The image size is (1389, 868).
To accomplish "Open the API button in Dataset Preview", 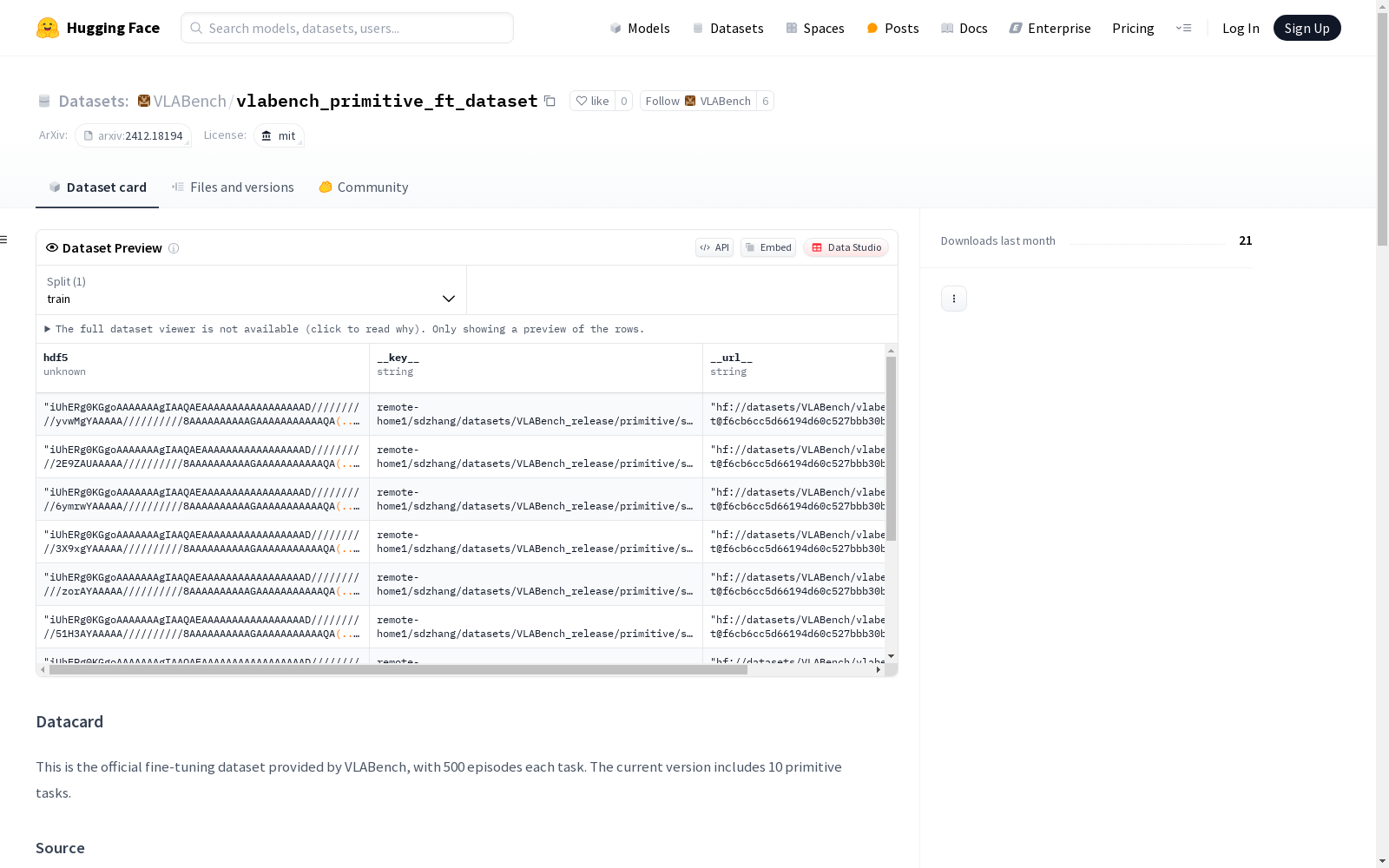I will point(714,247).
